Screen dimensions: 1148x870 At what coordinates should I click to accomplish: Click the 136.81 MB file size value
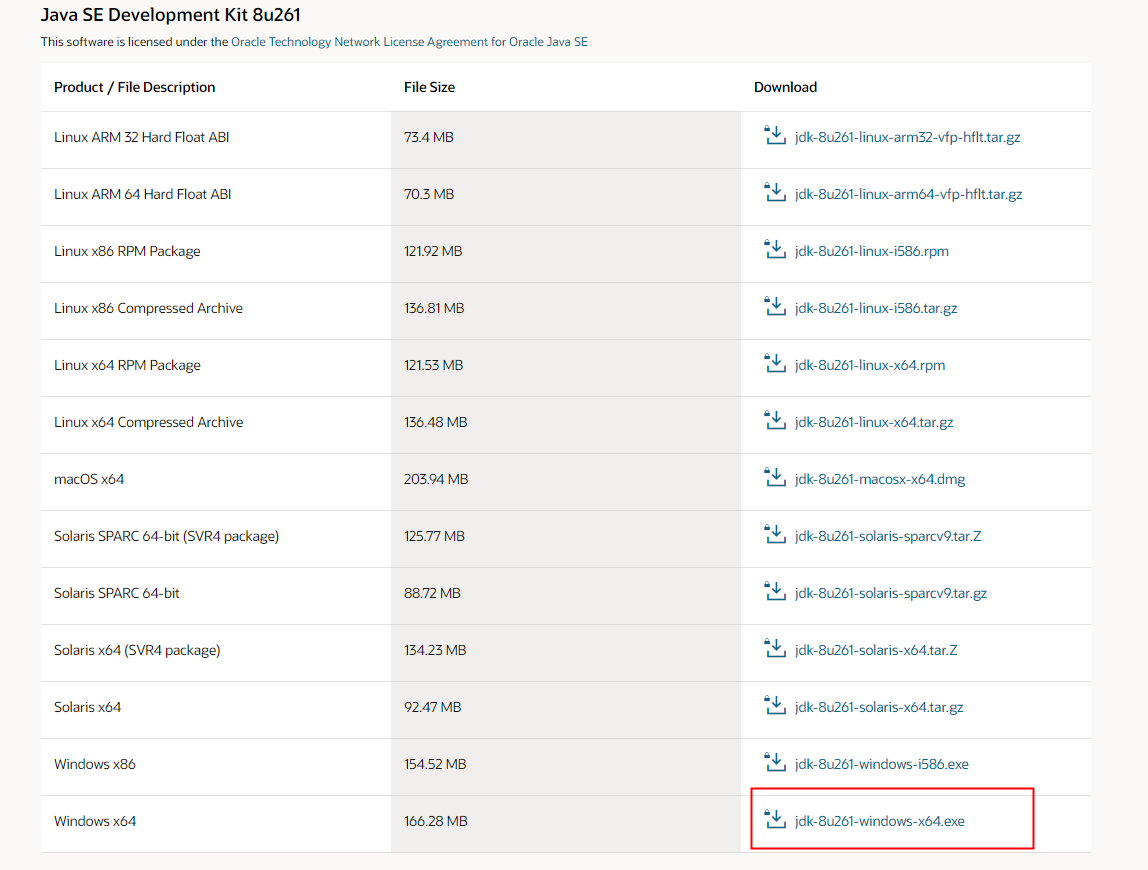(x=434, y=308)
